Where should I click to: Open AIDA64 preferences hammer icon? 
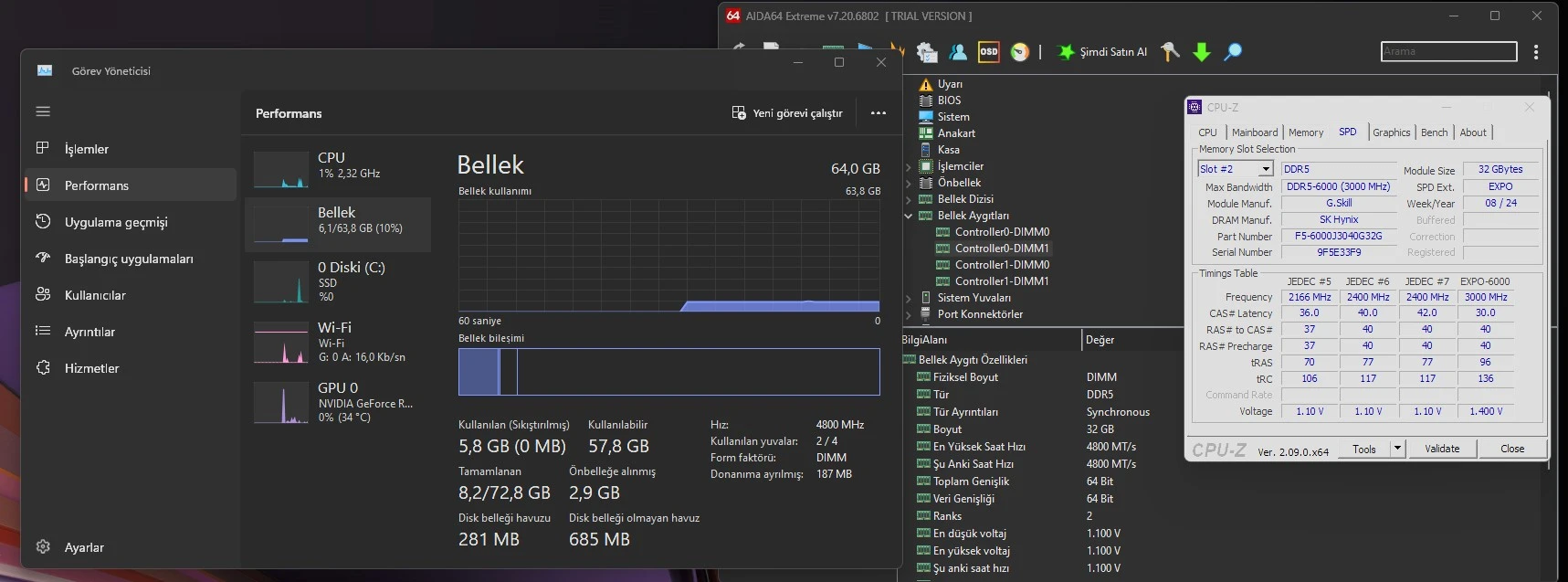tap(1170, 52)
